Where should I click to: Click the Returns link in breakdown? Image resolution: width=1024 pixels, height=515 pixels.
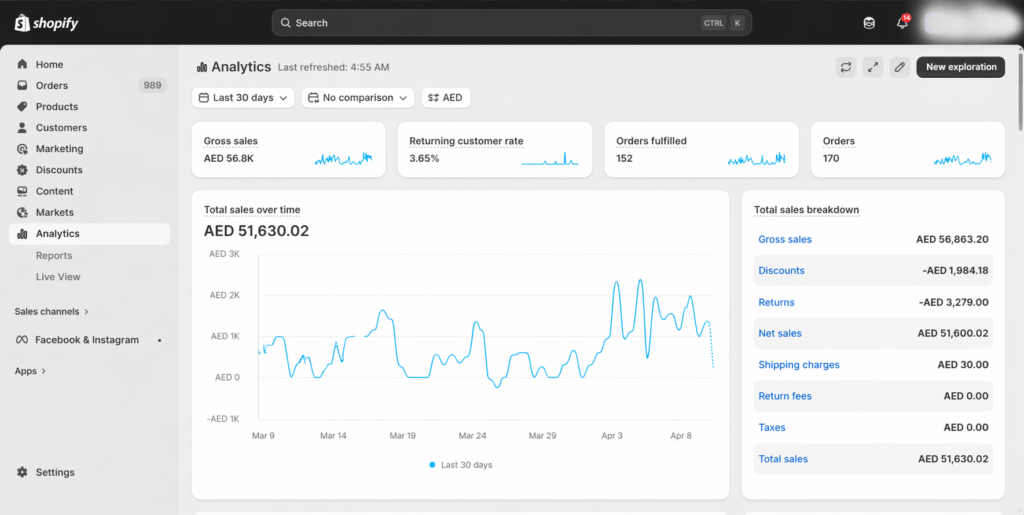(x=776, y=302)
